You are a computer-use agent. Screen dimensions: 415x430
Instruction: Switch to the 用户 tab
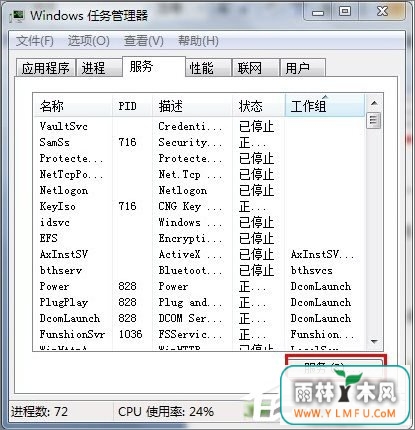coord(303,68)
